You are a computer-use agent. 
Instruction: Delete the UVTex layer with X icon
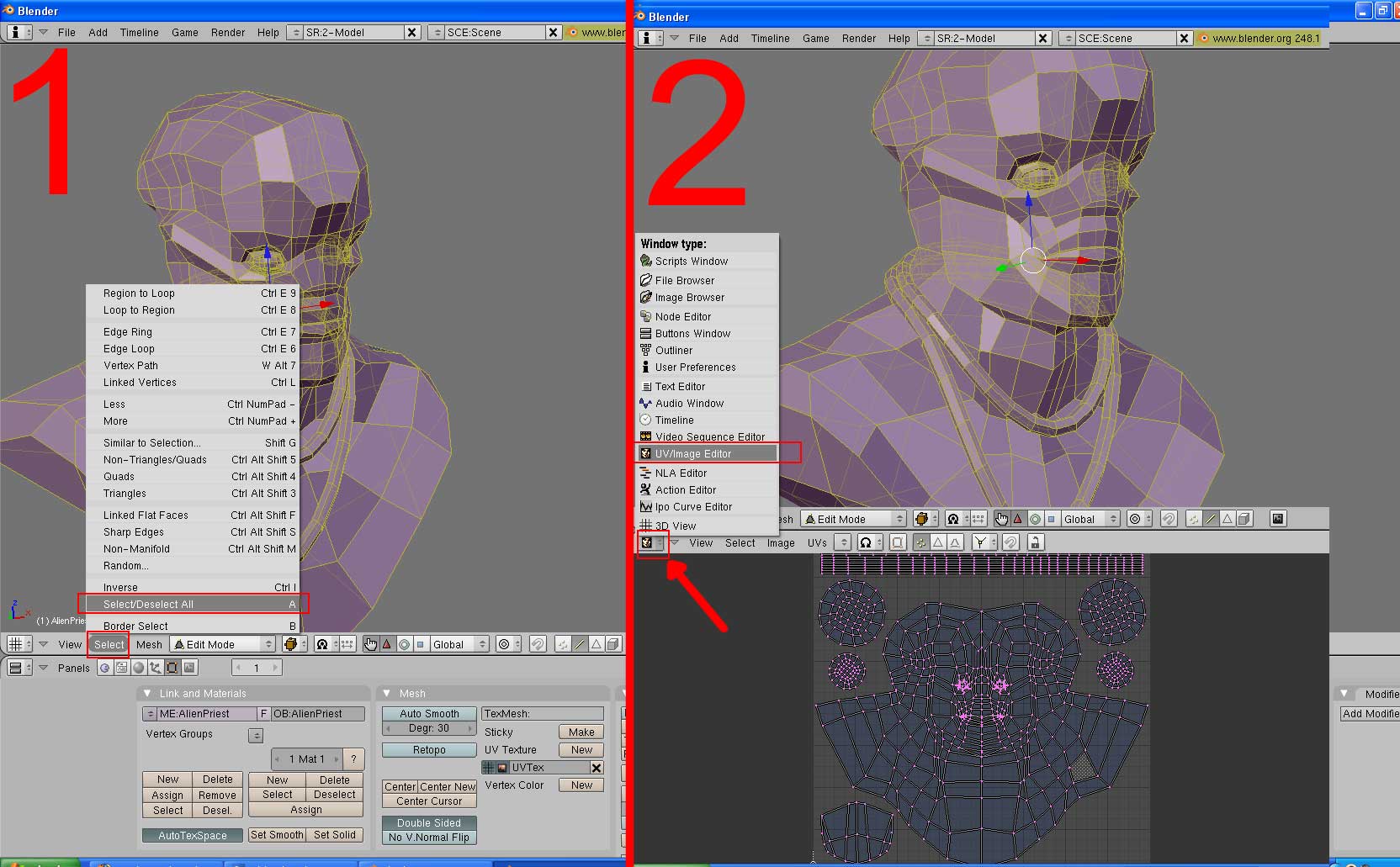click(596, 768)
